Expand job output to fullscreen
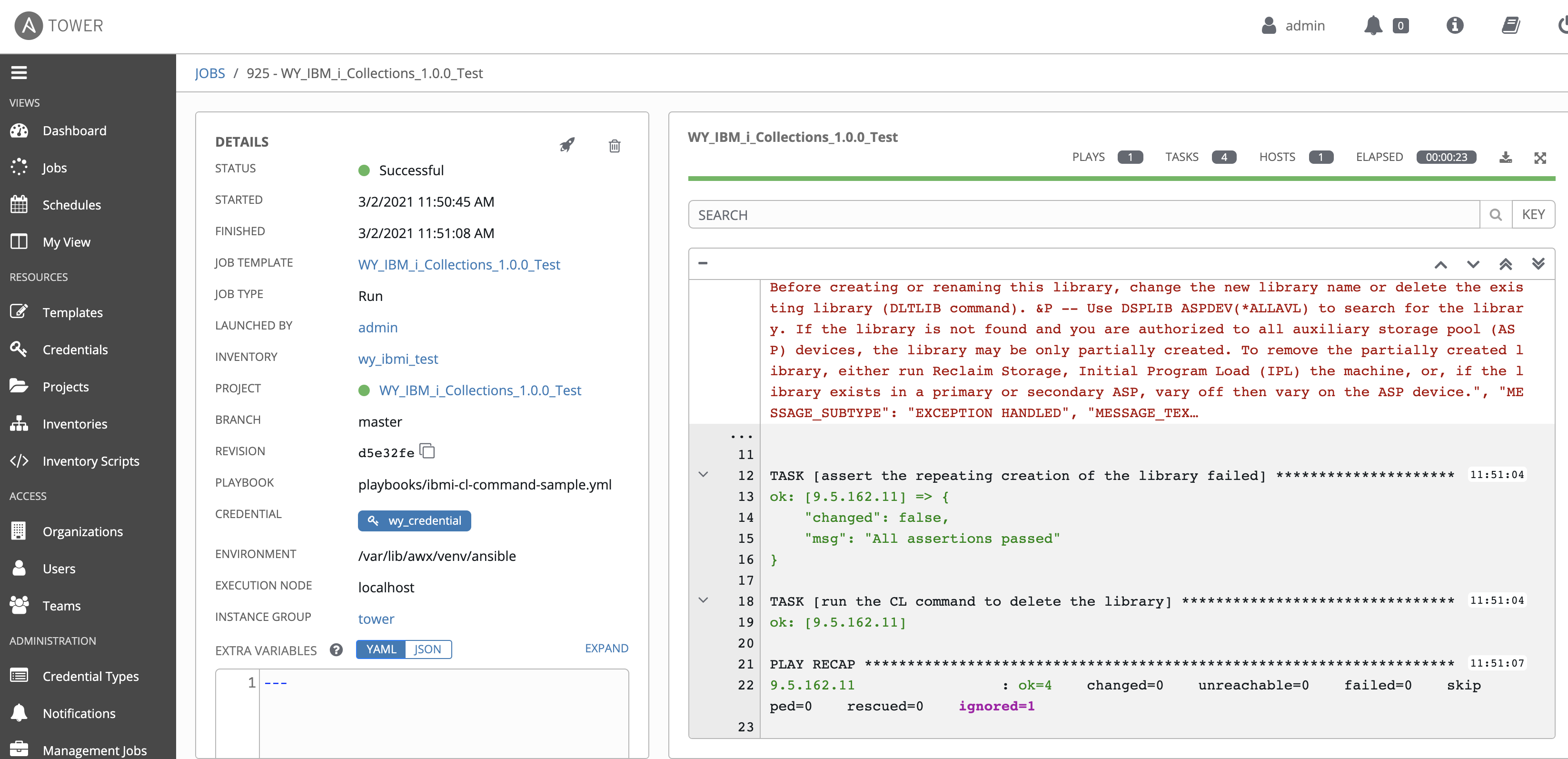1568x759 pixels. [1540, 157]
